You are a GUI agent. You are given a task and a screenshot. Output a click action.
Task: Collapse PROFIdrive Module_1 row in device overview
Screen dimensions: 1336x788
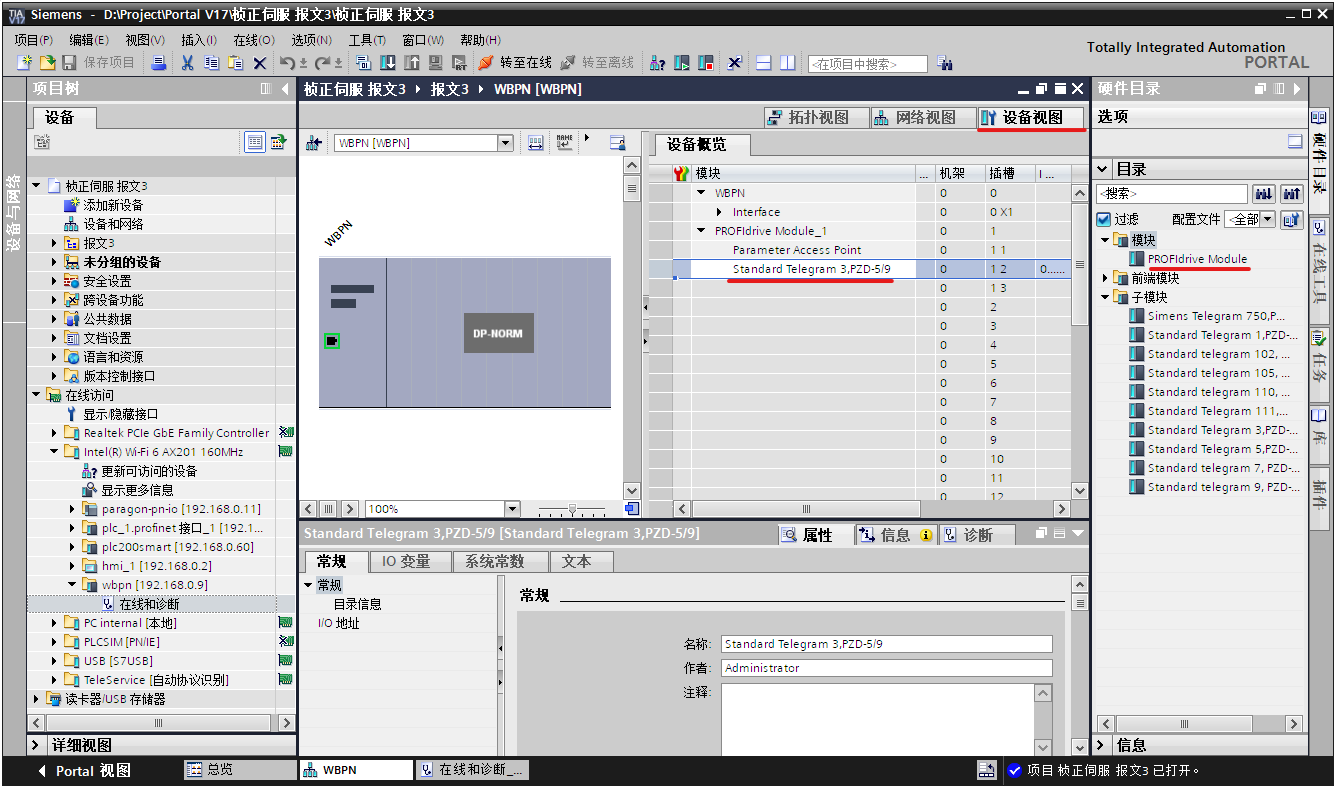click(x=702, y=231)
